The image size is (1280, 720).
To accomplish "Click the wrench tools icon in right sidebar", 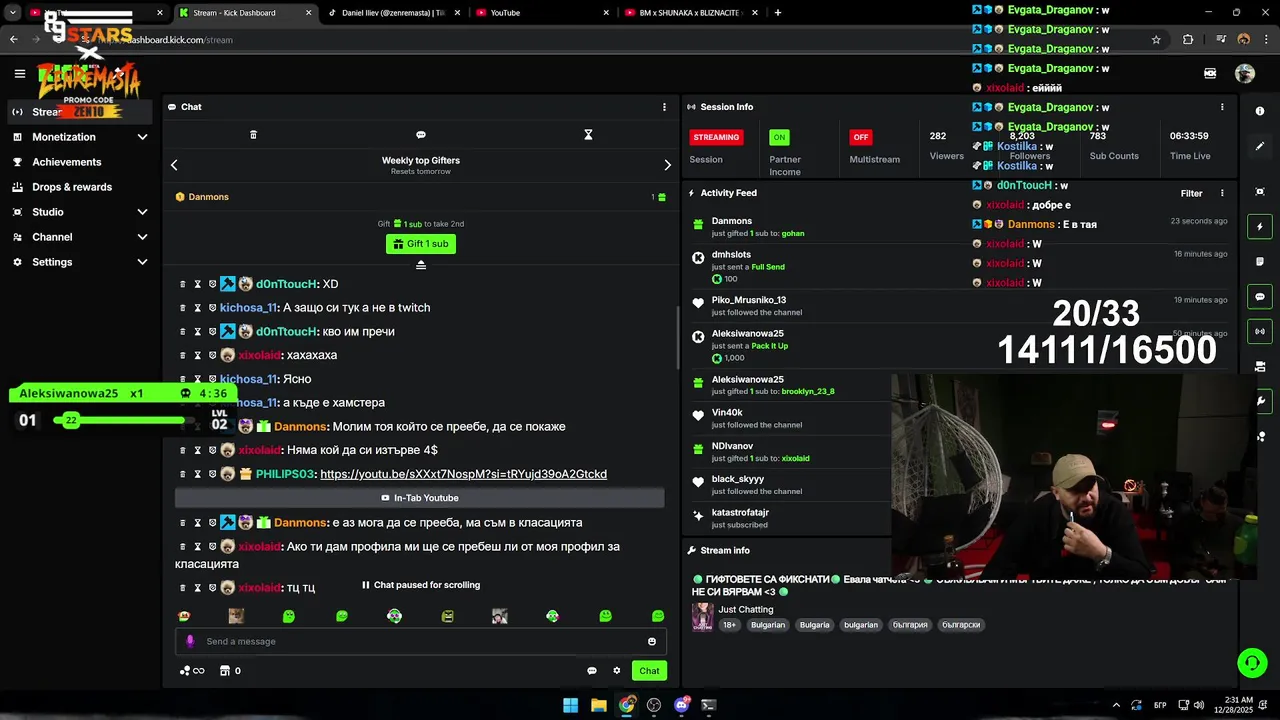I will pos(1261,401).
